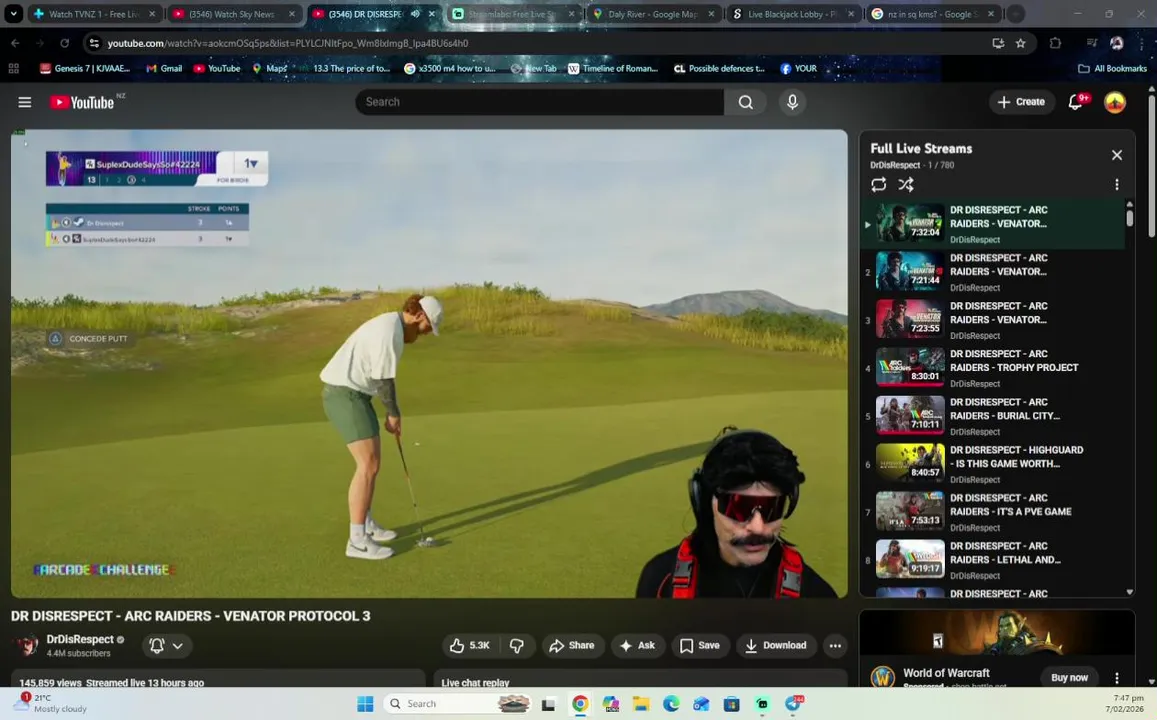Open Genesis 7 KJVAAE bookmark
The height and width of the screenshot is (720, 1157).
[x=86, y=68]
